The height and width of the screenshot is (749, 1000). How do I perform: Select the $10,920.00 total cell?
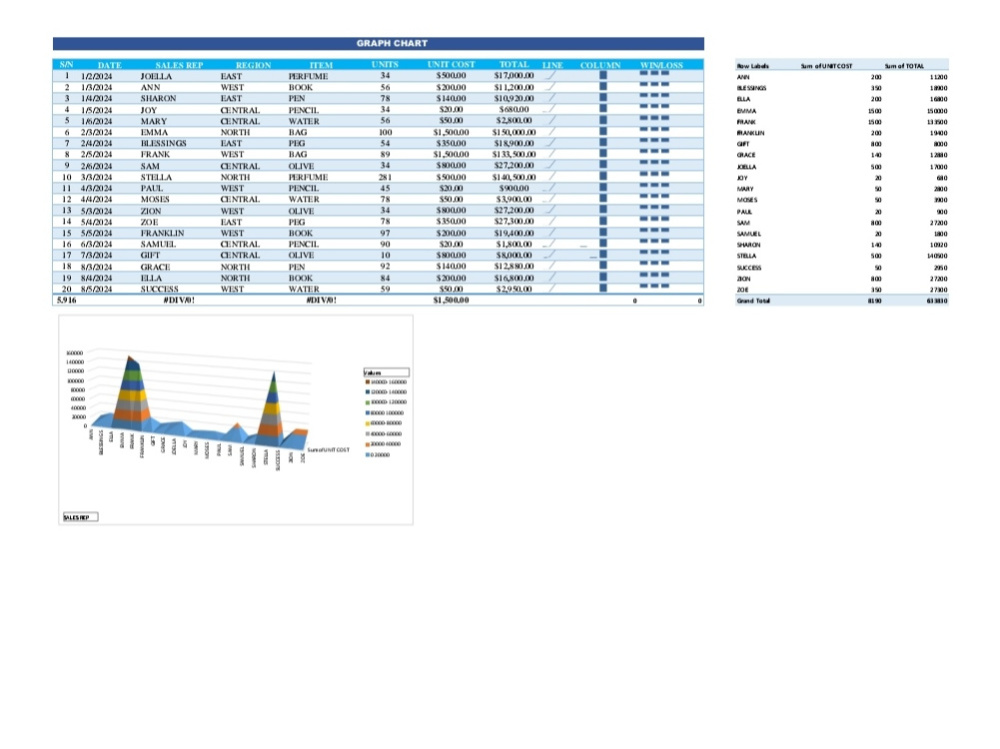(x=514, y=98)
